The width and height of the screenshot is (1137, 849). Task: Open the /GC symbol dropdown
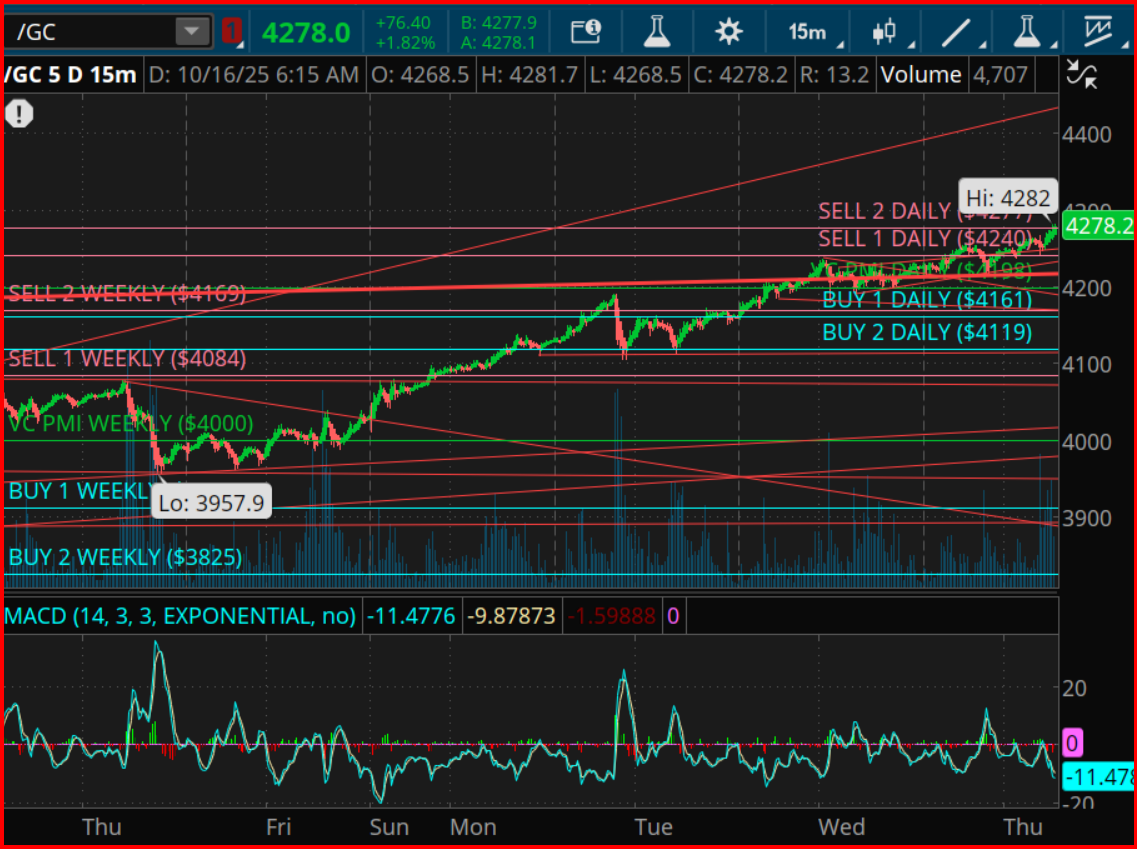tap(190, 30)
